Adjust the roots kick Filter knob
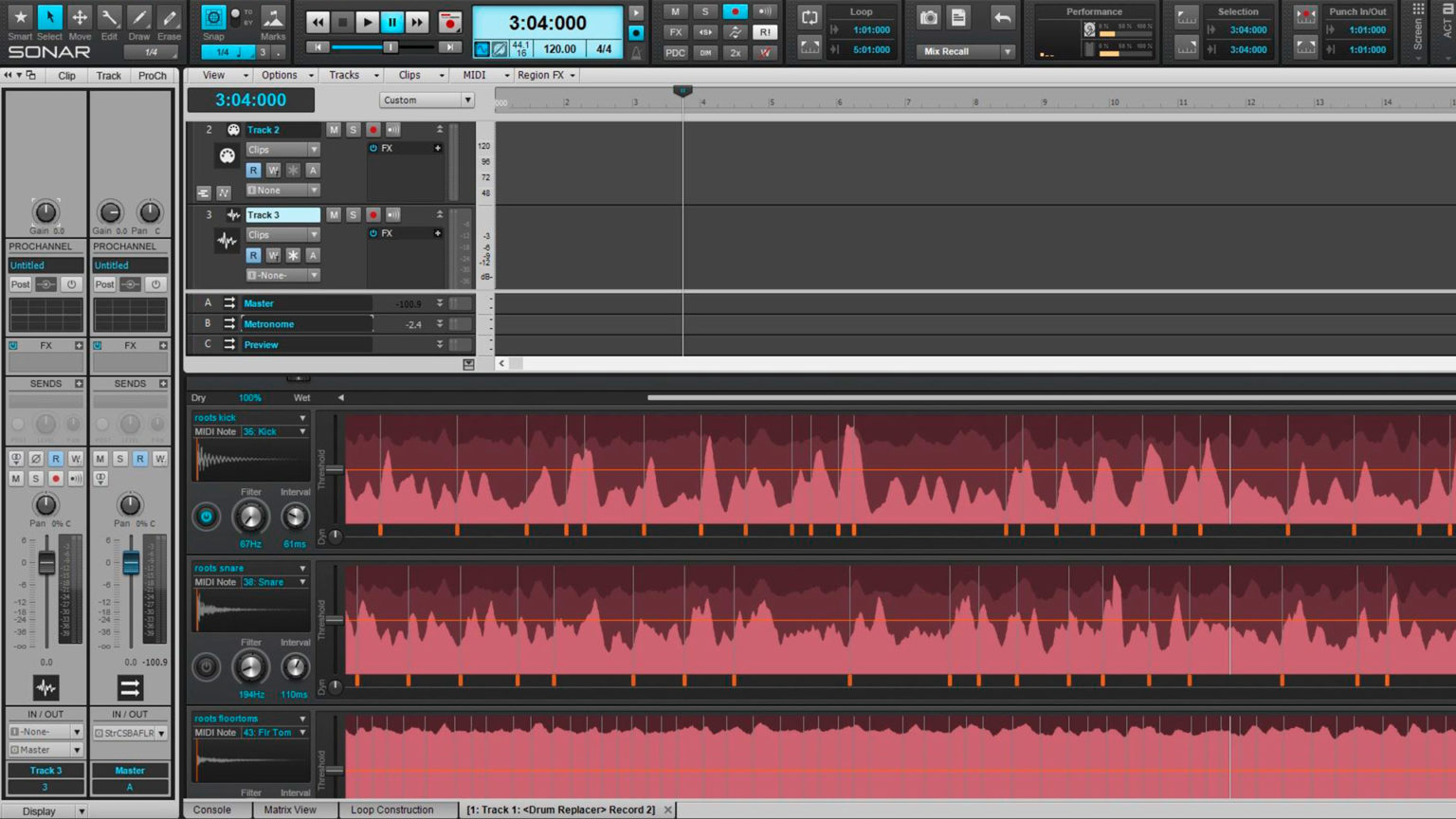1456x819 pixels. click(x=250, y=517)
